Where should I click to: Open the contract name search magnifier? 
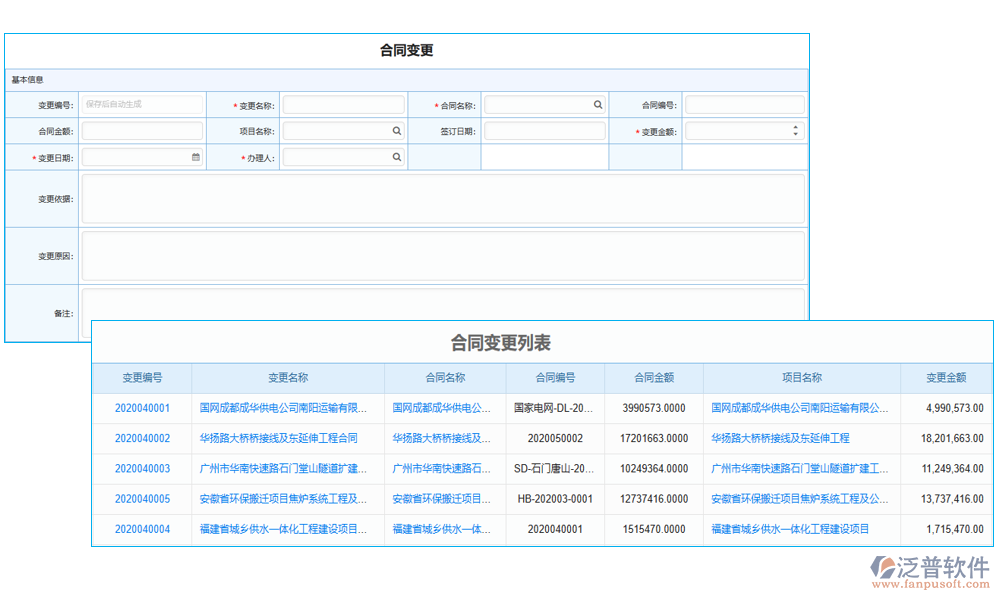click(x=597, y=104)
